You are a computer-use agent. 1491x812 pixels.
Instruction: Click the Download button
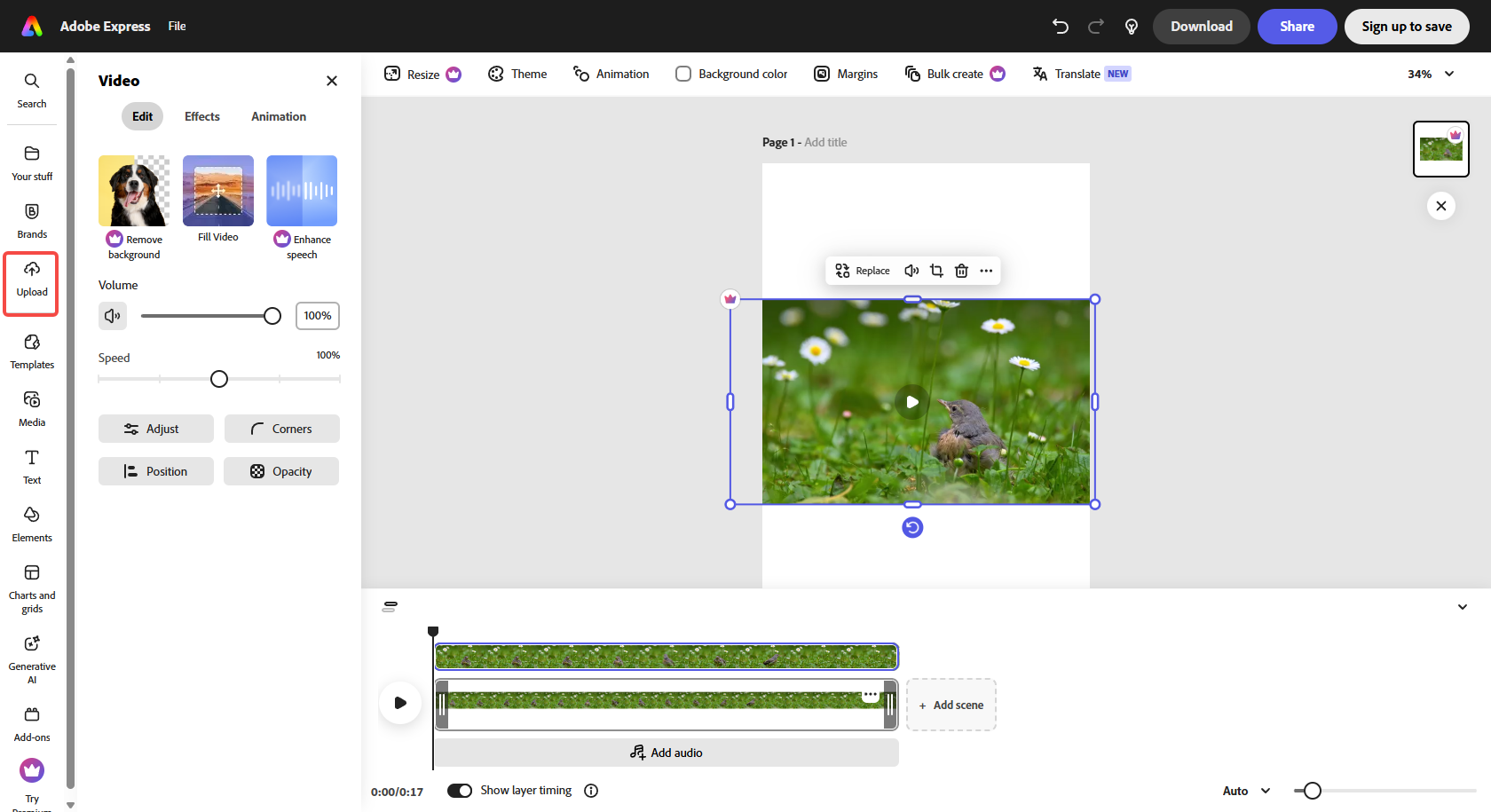point(1201,27)
